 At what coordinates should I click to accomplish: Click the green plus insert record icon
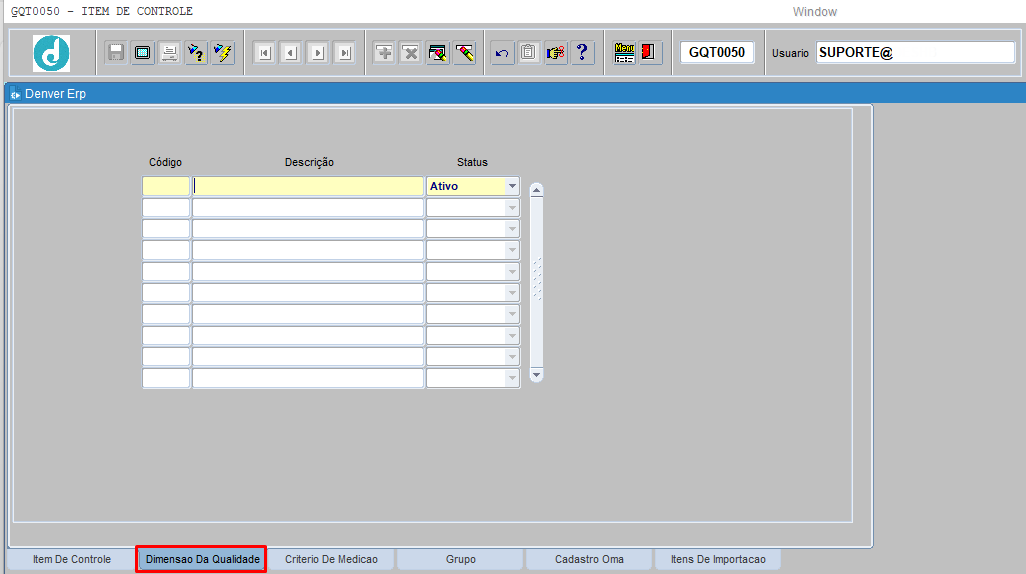coord(384,53)
